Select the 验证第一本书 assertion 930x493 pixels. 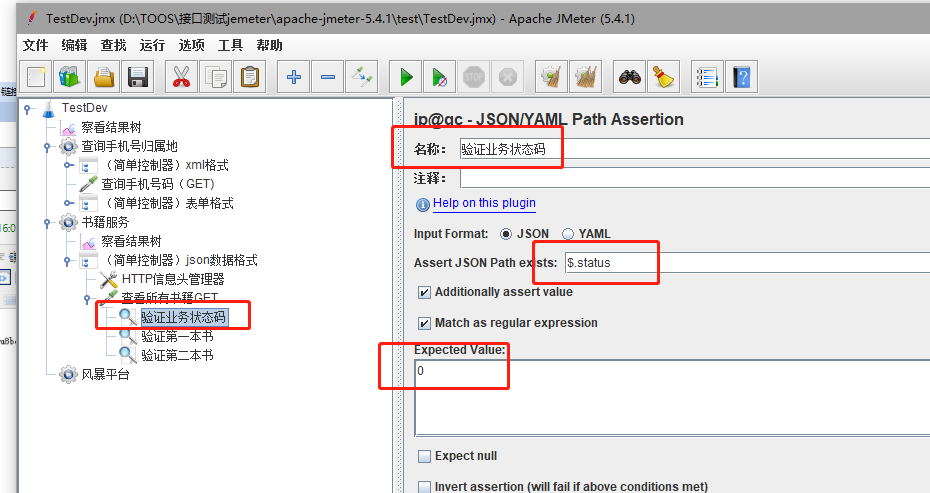177,336
